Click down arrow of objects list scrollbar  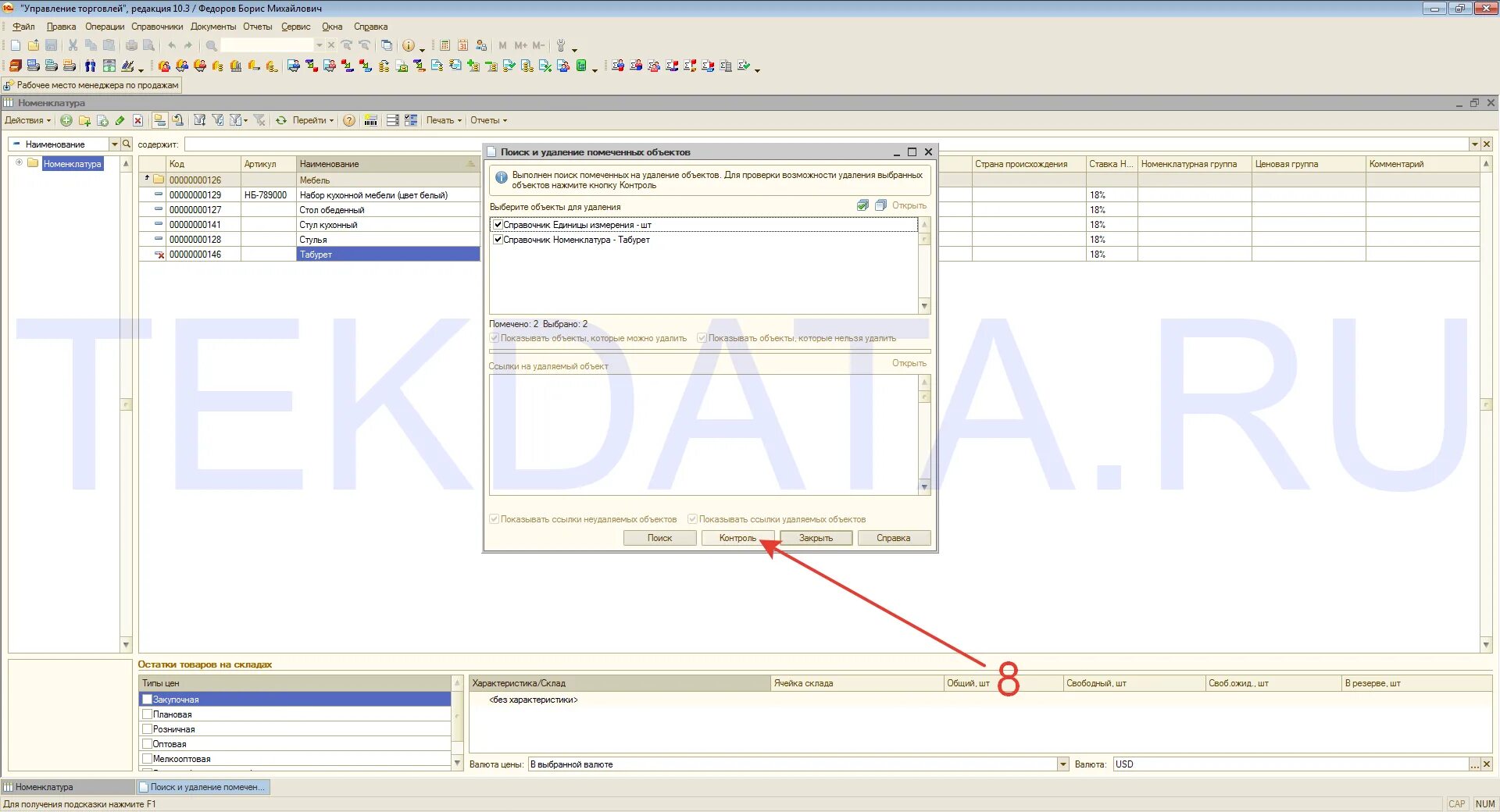point(924,307)
